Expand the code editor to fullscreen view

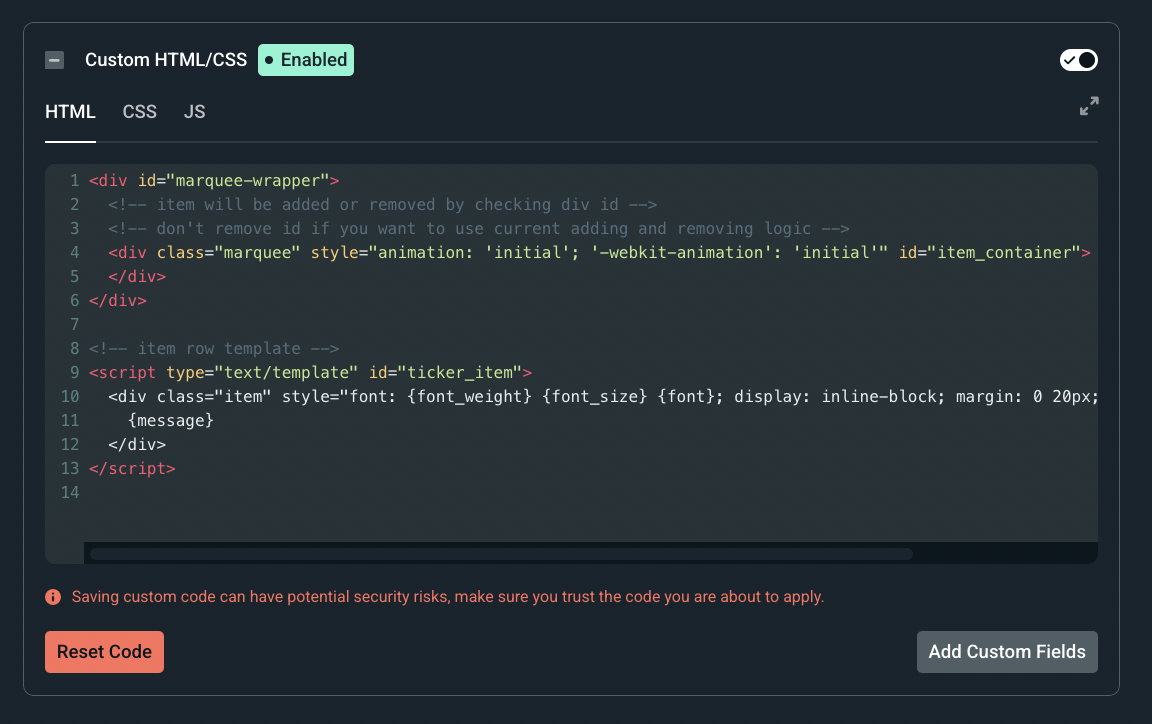[1089, 106]
